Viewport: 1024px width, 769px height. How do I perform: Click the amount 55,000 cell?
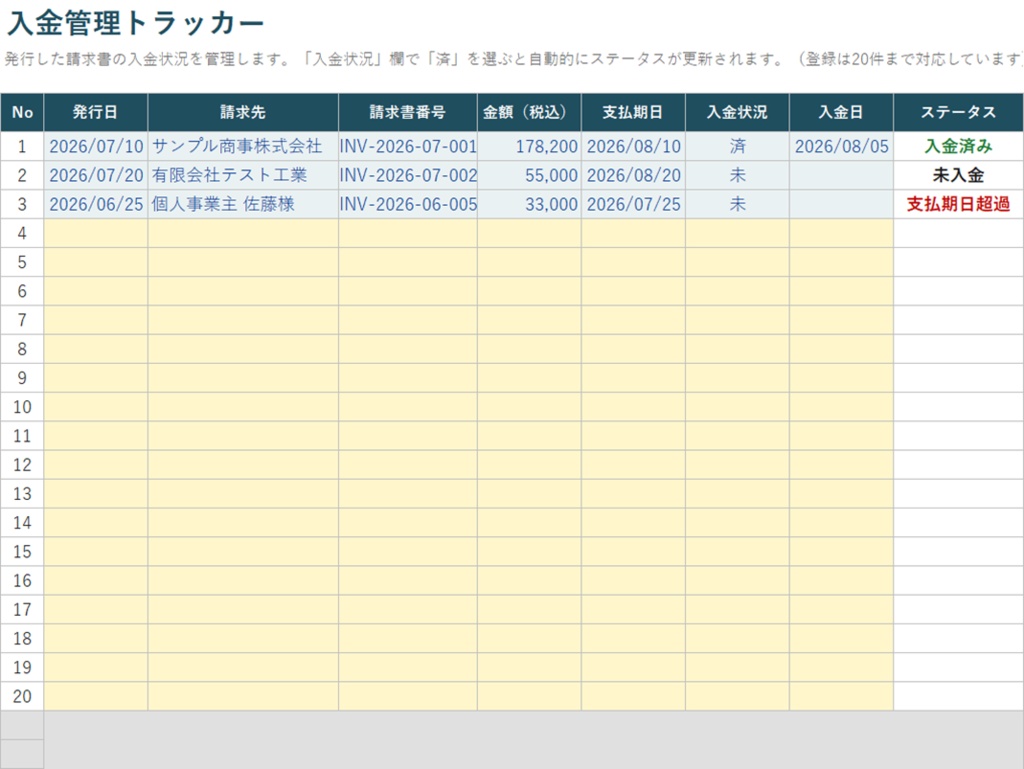click(x=529, y=176)
